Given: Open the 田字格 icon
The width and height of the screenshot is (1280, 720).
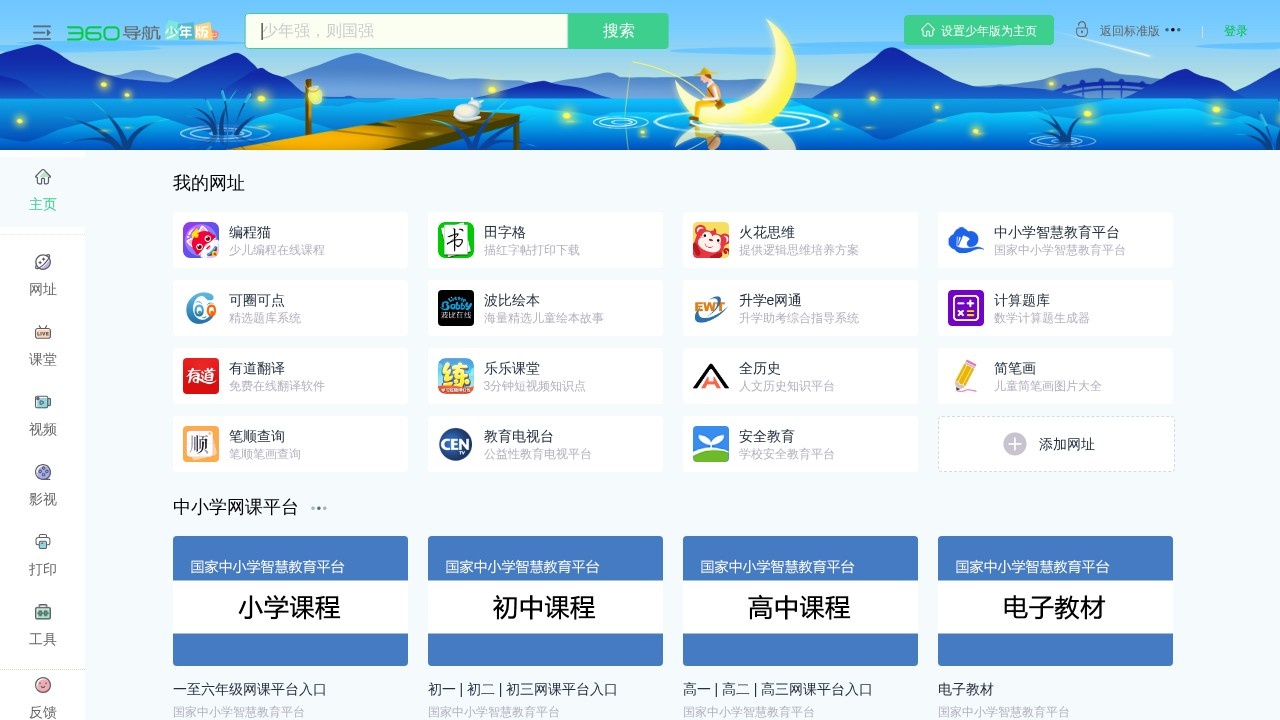Looking at the screenshot, I should click(456, 240).
